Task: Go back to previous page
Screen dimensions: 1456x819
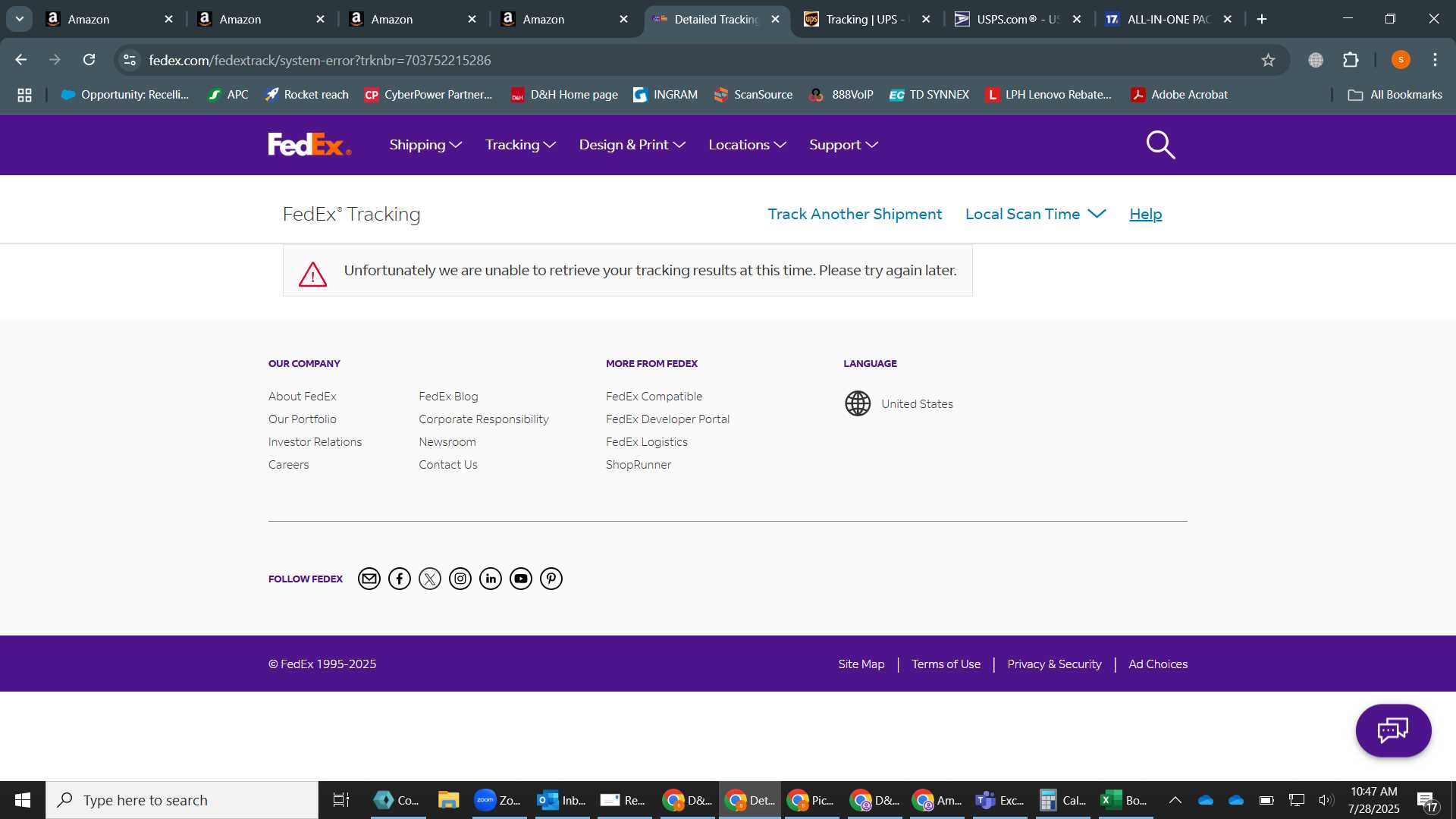Action: (x=21, y=60)
